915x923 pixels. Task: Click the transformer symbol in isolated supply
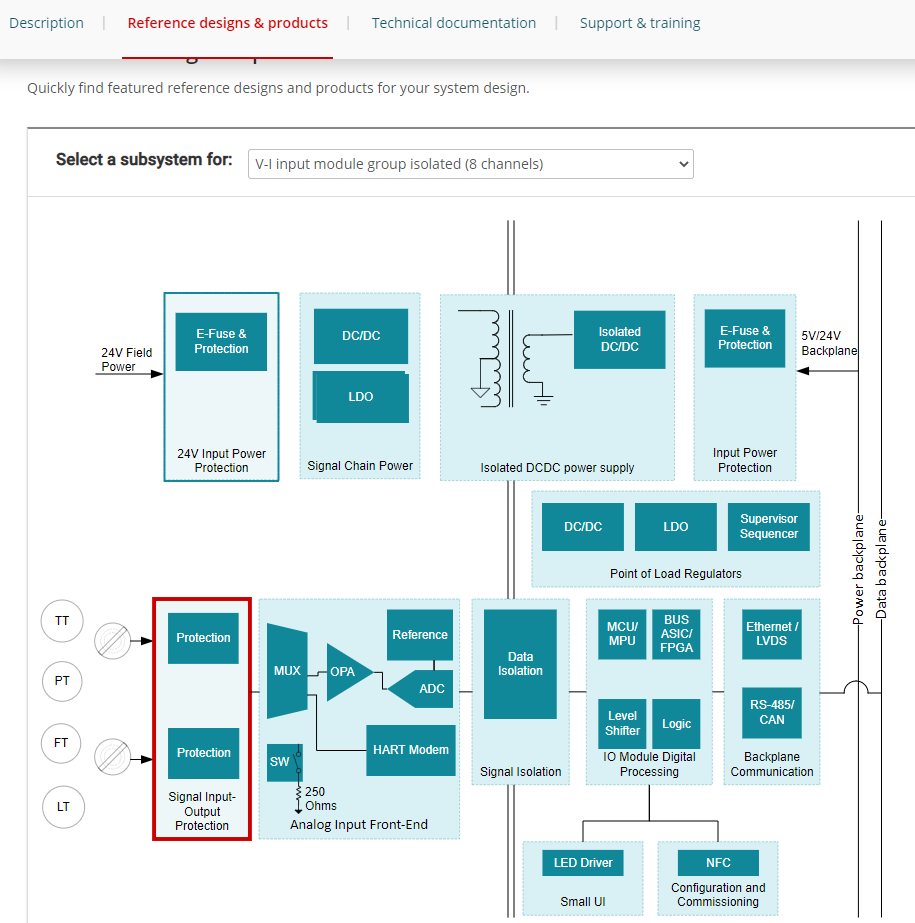[x=511, y=359]
